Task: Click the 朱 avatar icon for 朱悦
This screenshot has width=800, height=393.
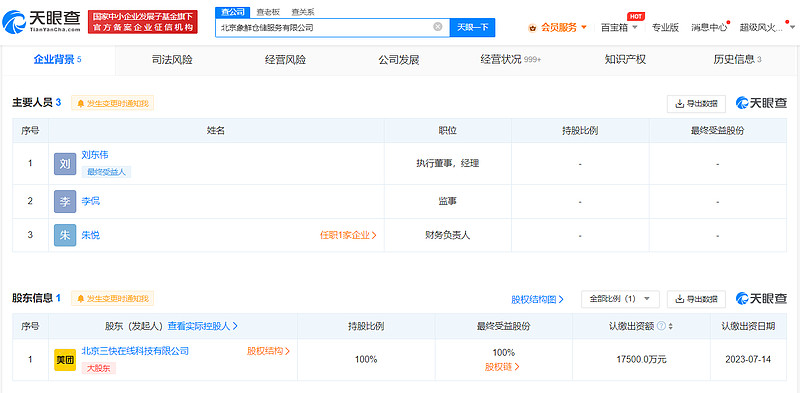Action: click(x=65, y=235)
